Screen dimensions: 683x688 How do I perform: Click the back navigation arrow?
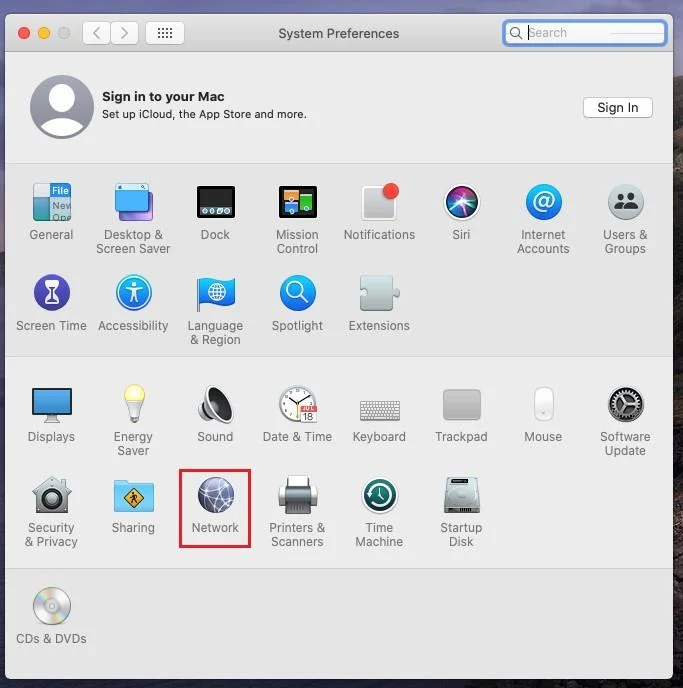pos(96,33)
